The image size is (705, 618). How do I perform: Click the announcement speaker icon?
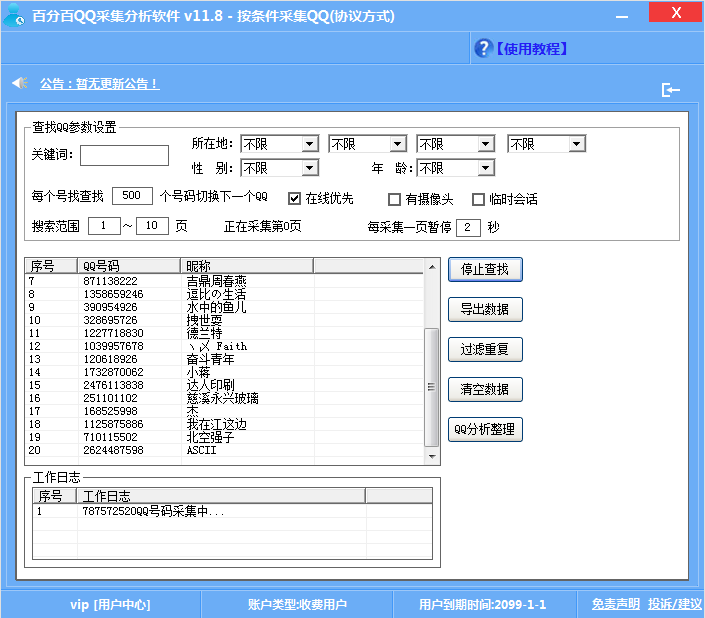click(x=19, y=83)
